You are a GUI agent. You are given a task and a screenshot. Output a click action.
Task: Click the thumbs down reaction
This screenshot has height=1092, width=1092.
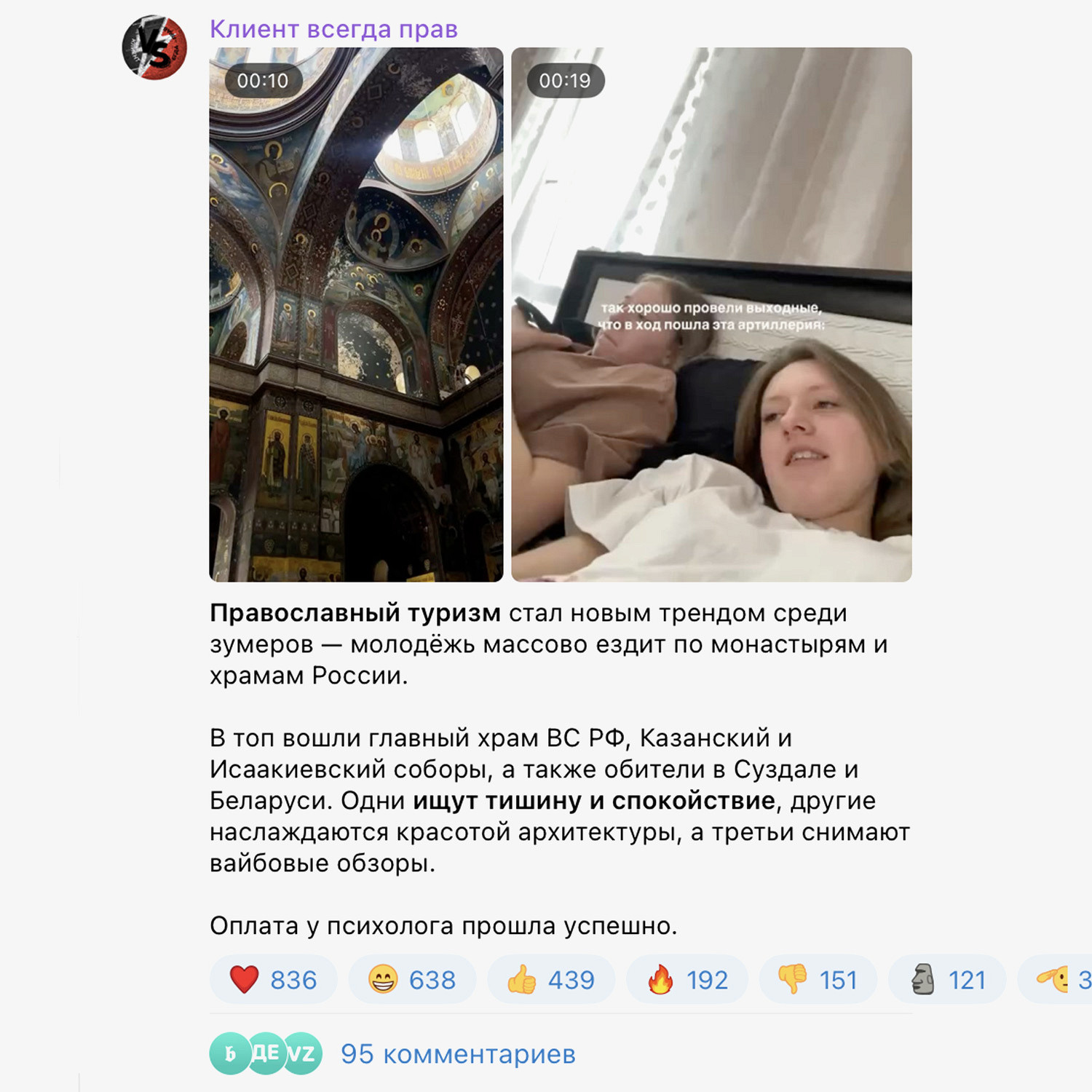point(818,979)
